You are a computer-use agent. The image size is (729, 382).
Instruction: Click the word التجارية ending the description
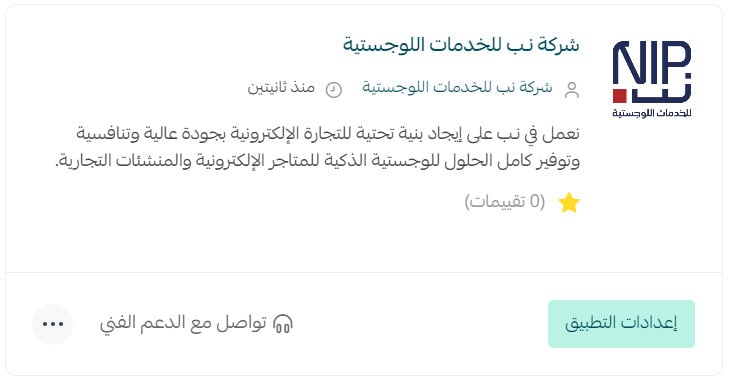point(83,161)
